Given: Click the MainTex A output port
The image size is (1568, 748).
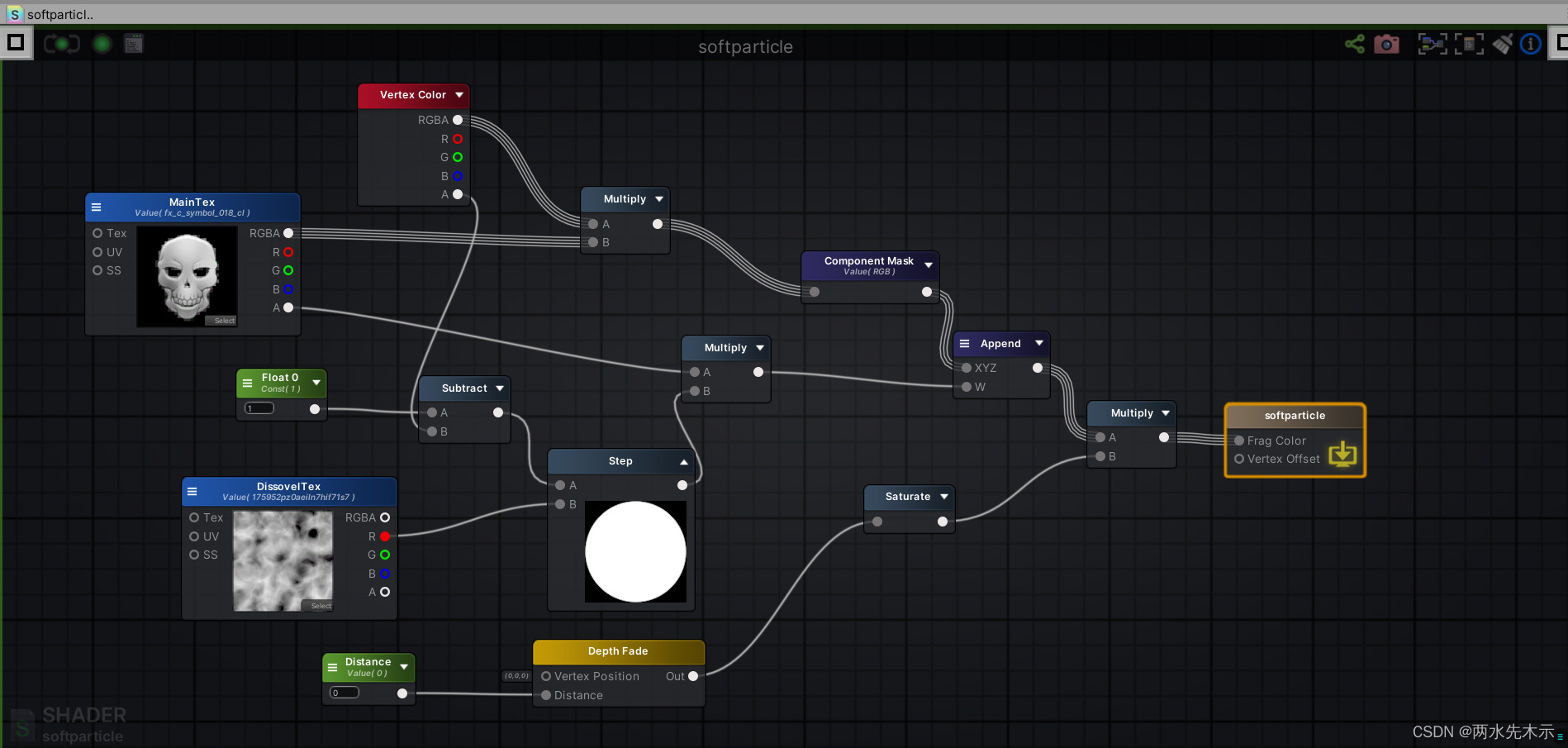Looking at the screenshot, I should click(288, 307).
